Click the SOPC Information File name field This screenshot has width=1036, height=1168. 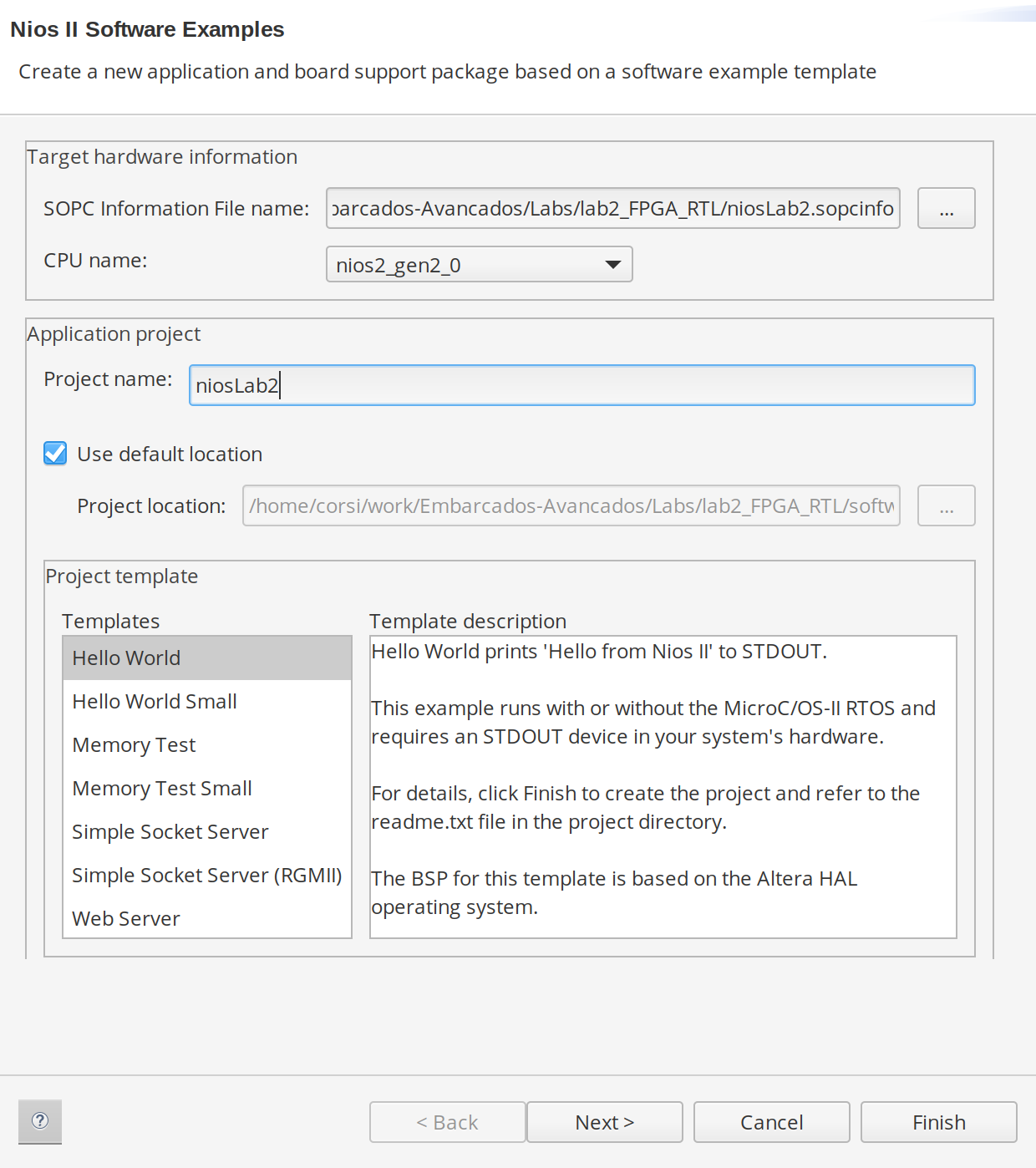(613, 208)
